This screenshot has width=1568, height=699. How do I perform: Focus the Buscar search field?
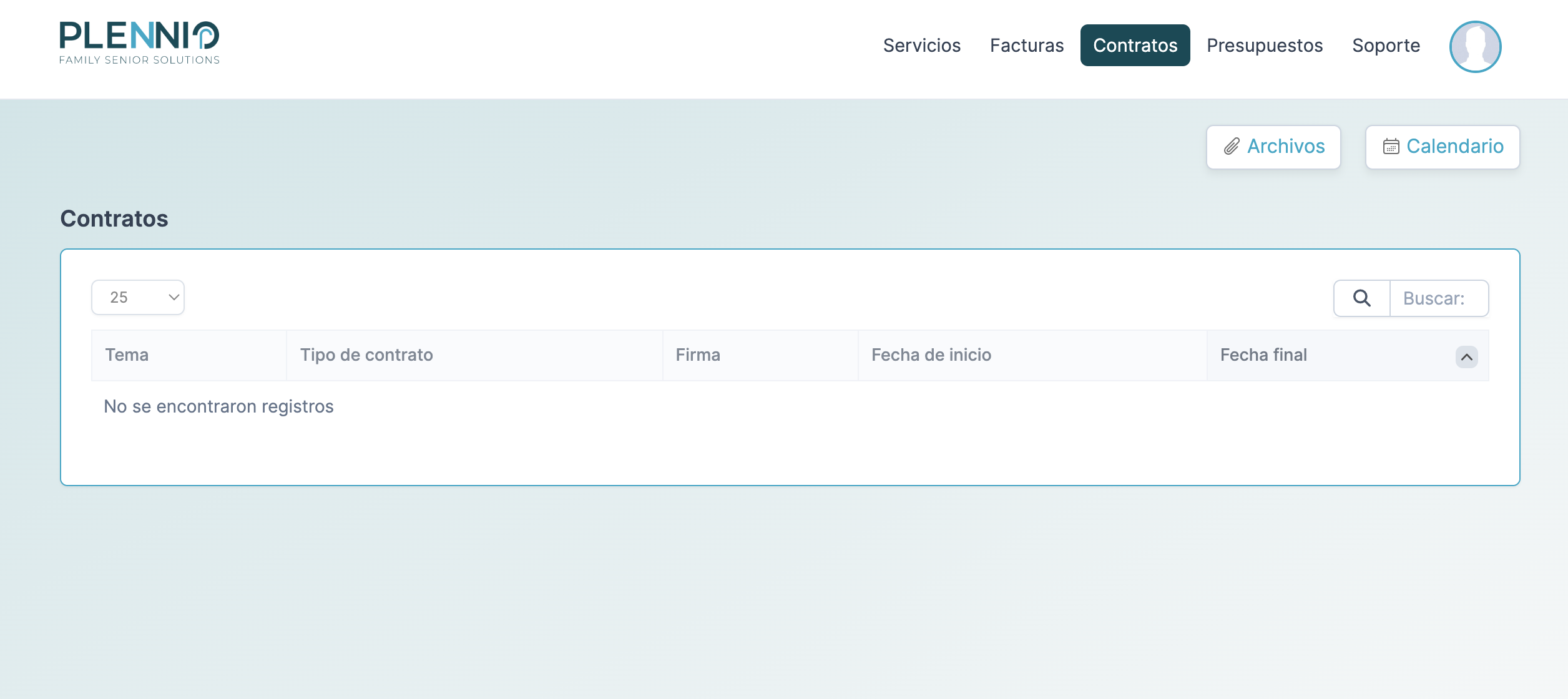coord(1439,298)
